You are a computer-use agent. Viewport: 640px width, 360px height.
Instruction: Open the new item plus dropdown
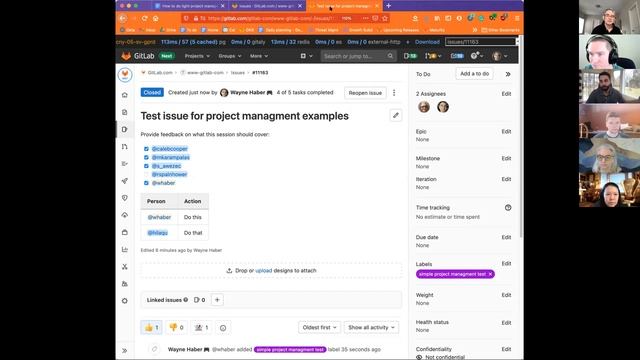tap(307, 56)
